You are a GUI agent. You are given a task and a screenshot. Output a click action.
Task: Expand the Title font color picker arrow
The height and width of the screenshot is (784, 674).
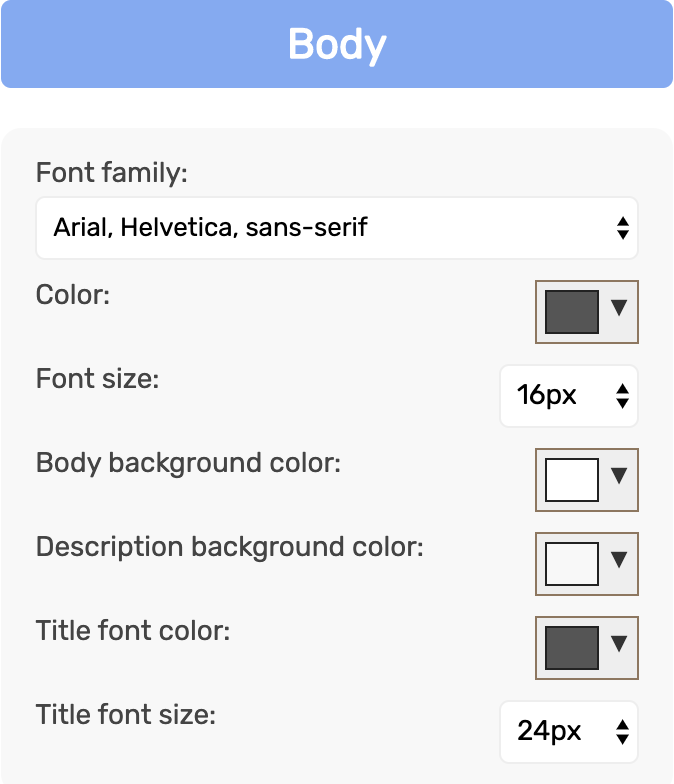point(619,644)
